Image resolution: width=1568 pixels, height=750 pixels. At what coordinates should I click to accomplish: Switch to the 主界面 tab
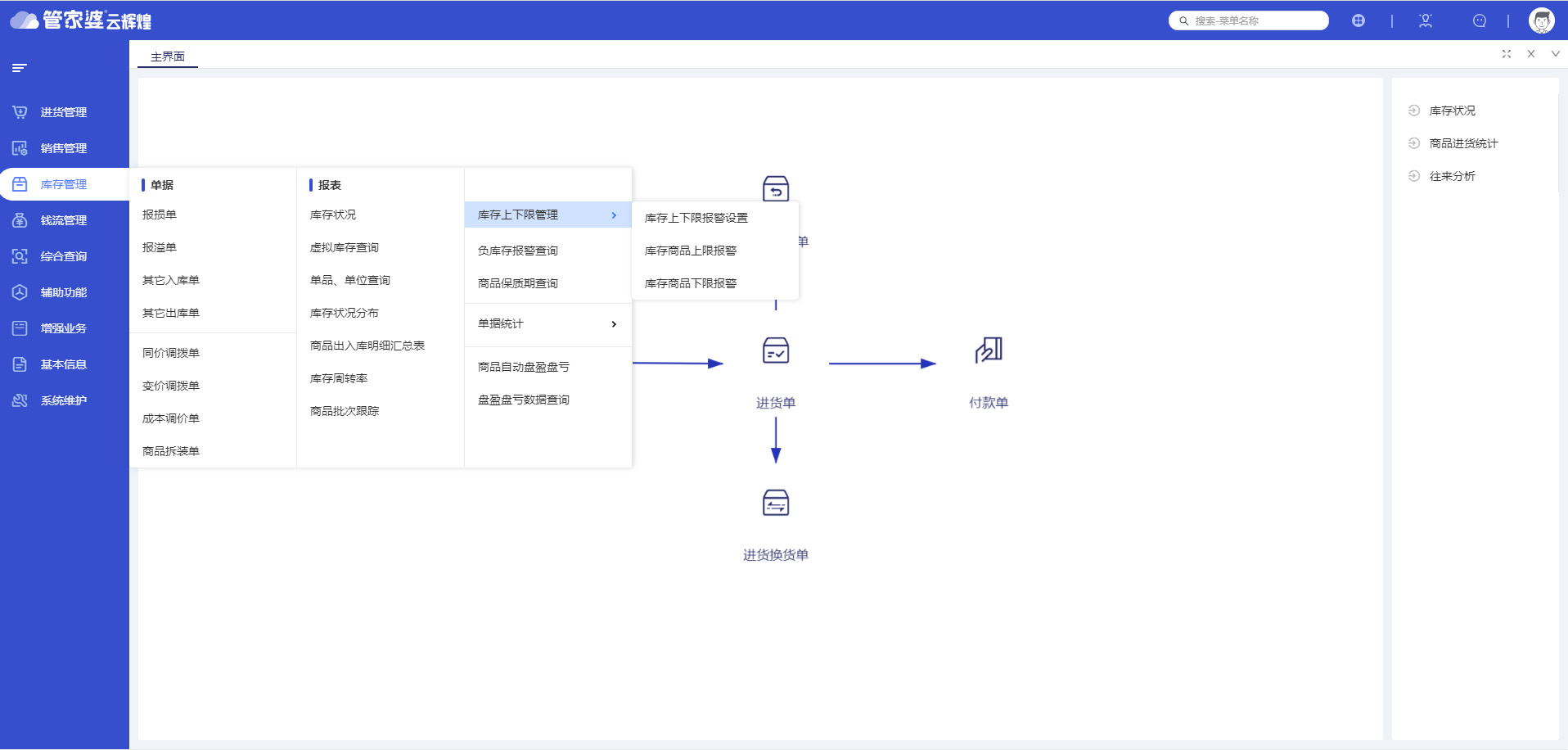[168, 56]
